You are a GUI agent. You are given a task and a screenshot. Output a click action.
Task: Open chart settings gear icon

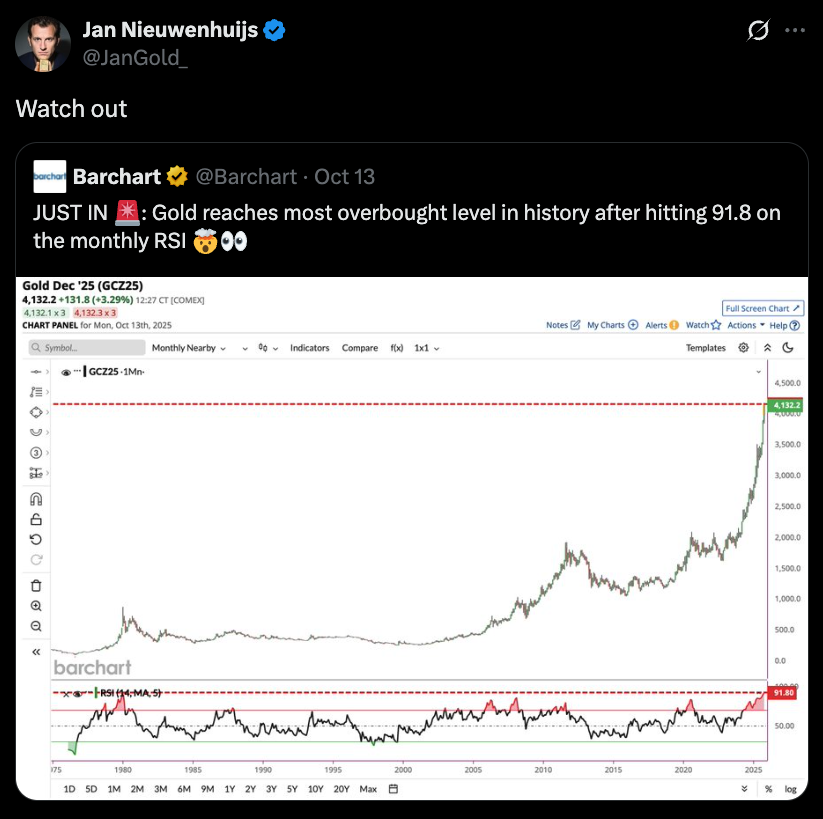click(x=743, y=348)
